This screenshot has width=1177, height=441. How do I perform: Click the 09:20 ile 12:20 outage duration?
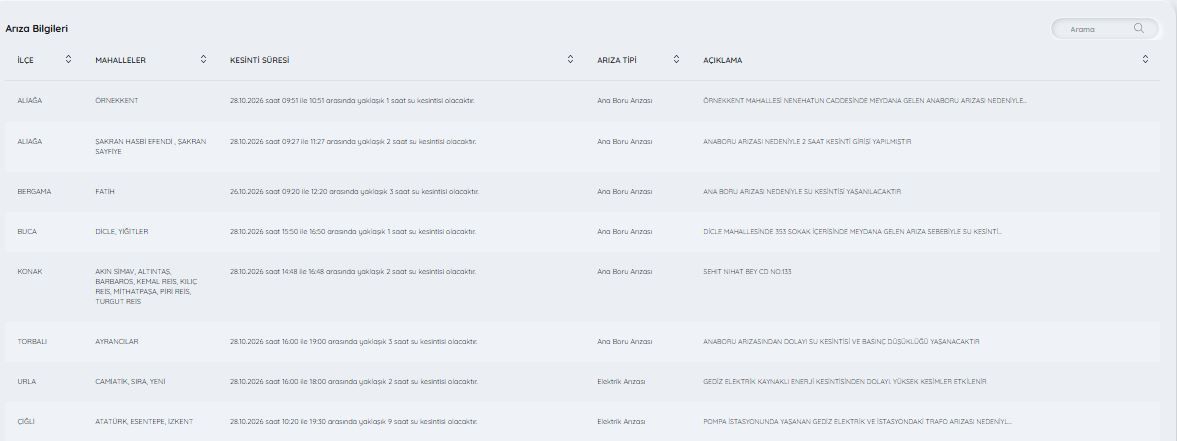(x=354, y=192)
